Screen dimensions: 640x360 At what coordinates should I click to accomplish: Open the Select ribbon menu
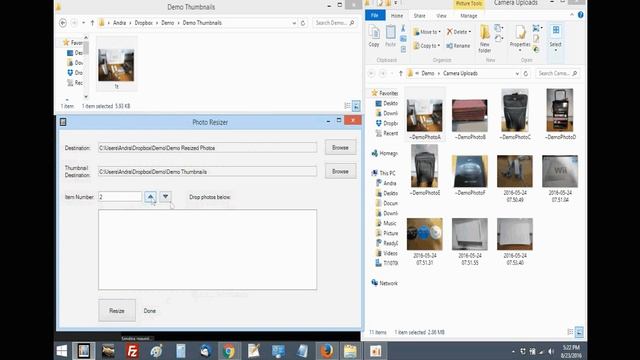(556, 38)
